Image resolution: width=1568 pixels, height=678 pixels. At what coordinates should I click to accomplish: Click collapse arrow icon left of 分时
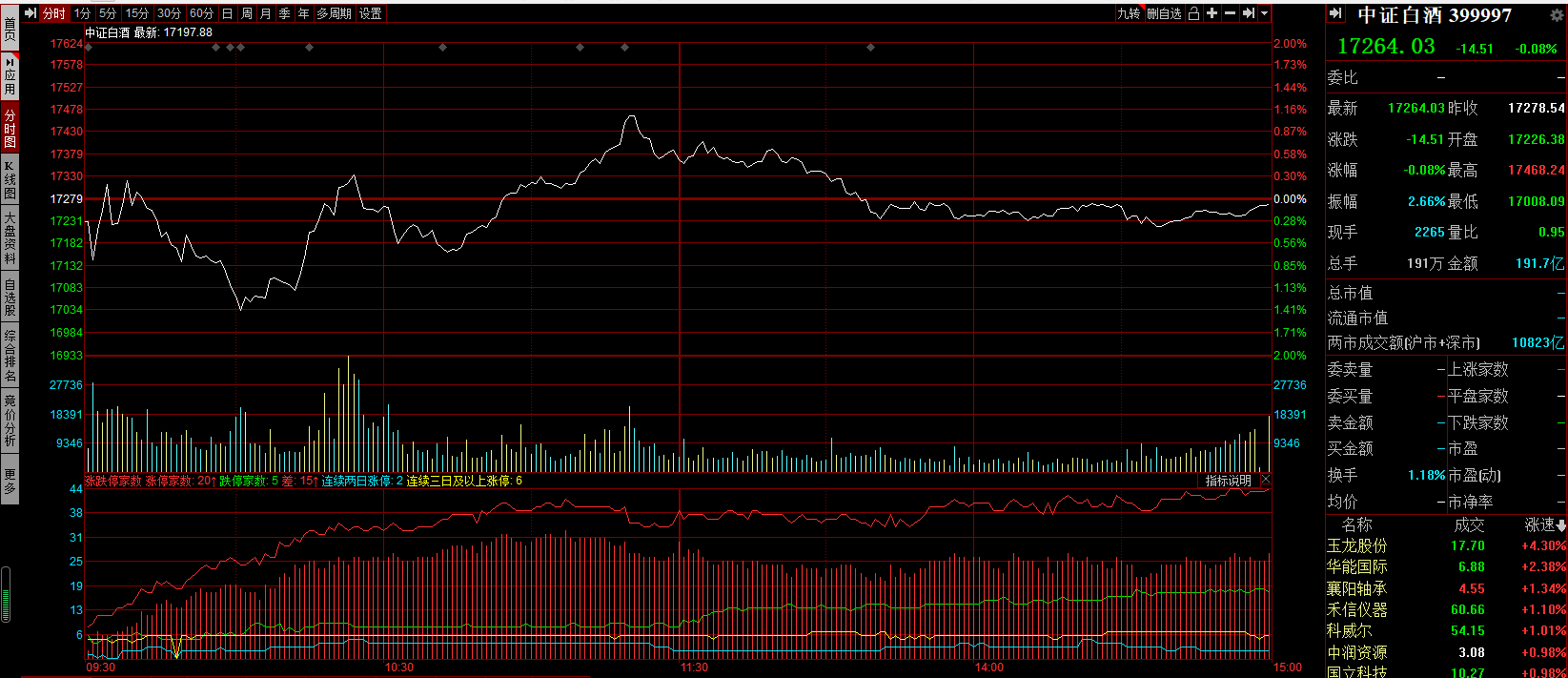point(31,13)
